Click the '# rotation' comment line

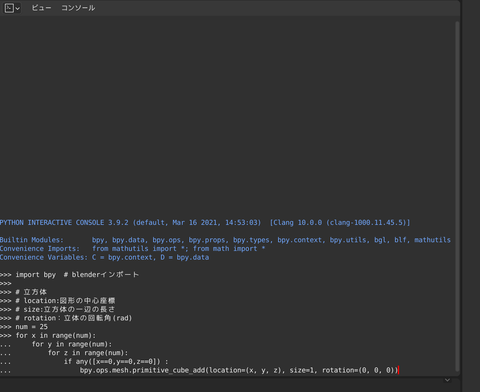[x=66, y=318]
